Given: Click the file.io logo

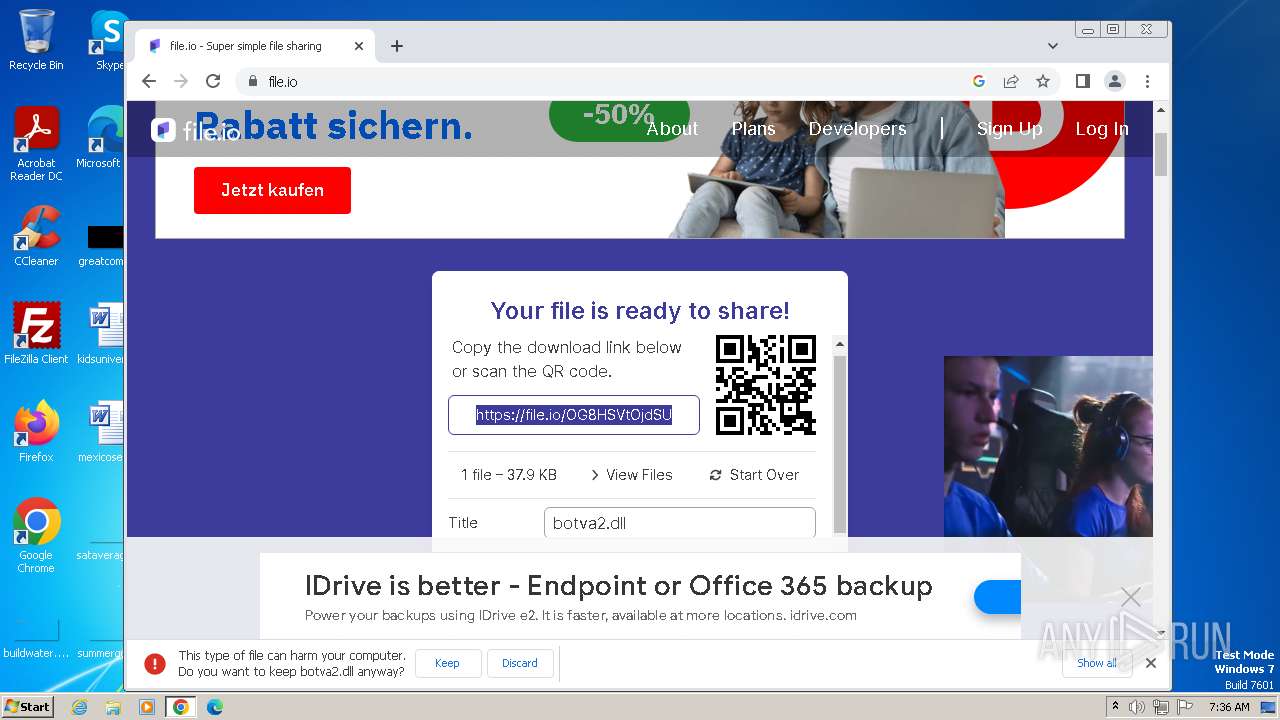Looking at the screenshot, I should pyautogui.click(x=196, y=130).
